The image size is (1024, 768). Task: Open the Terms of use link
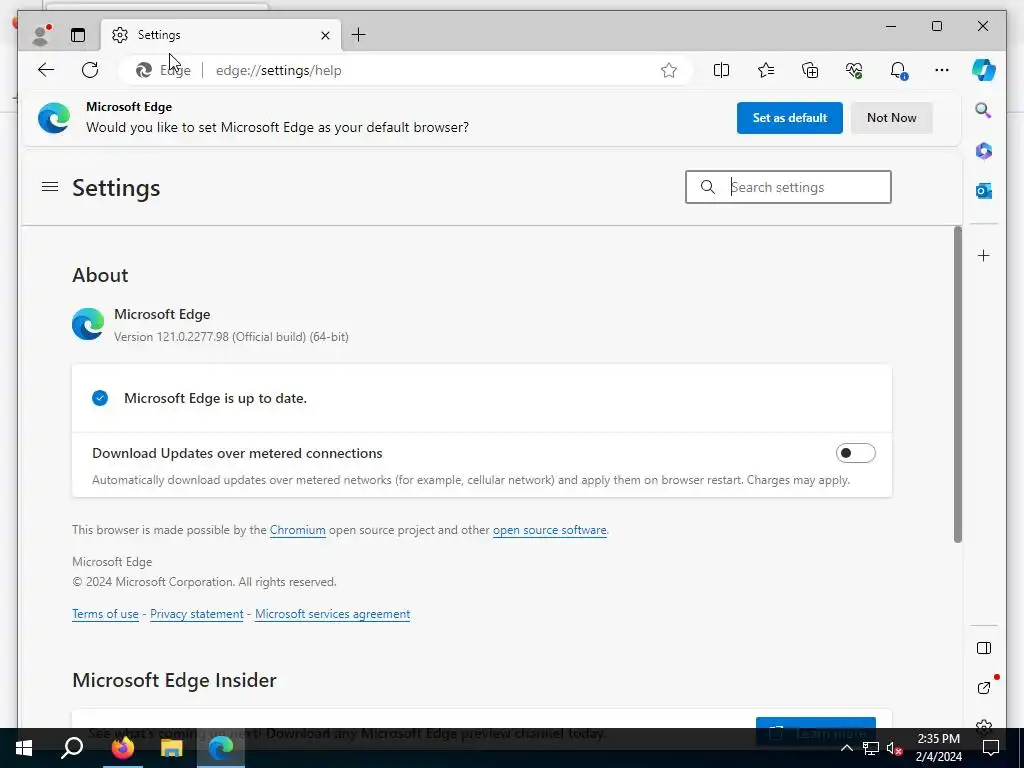[105, 615]
